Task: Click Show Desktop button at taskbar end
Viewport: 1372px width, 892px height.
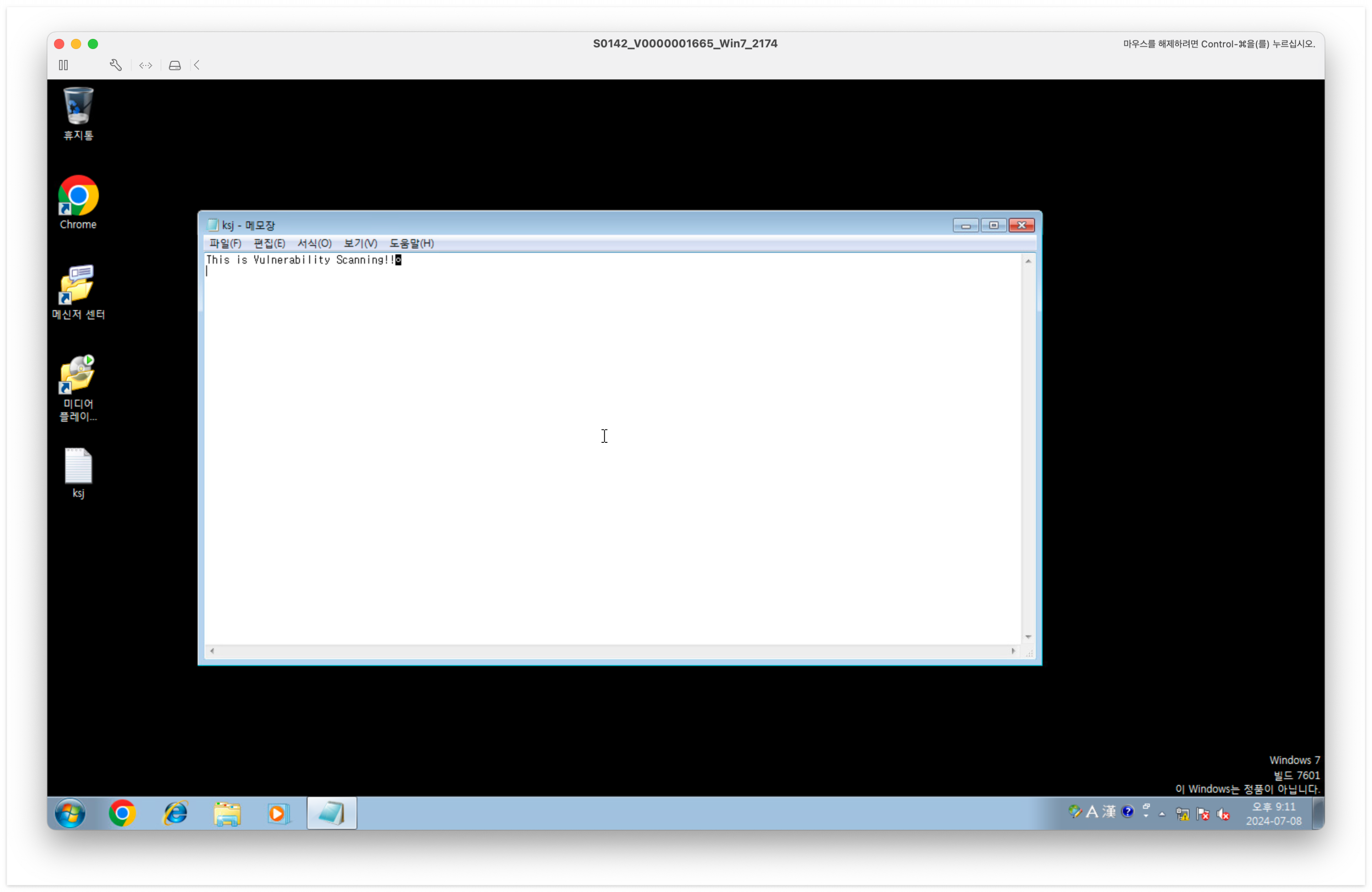Action: tap(1318, 813)
